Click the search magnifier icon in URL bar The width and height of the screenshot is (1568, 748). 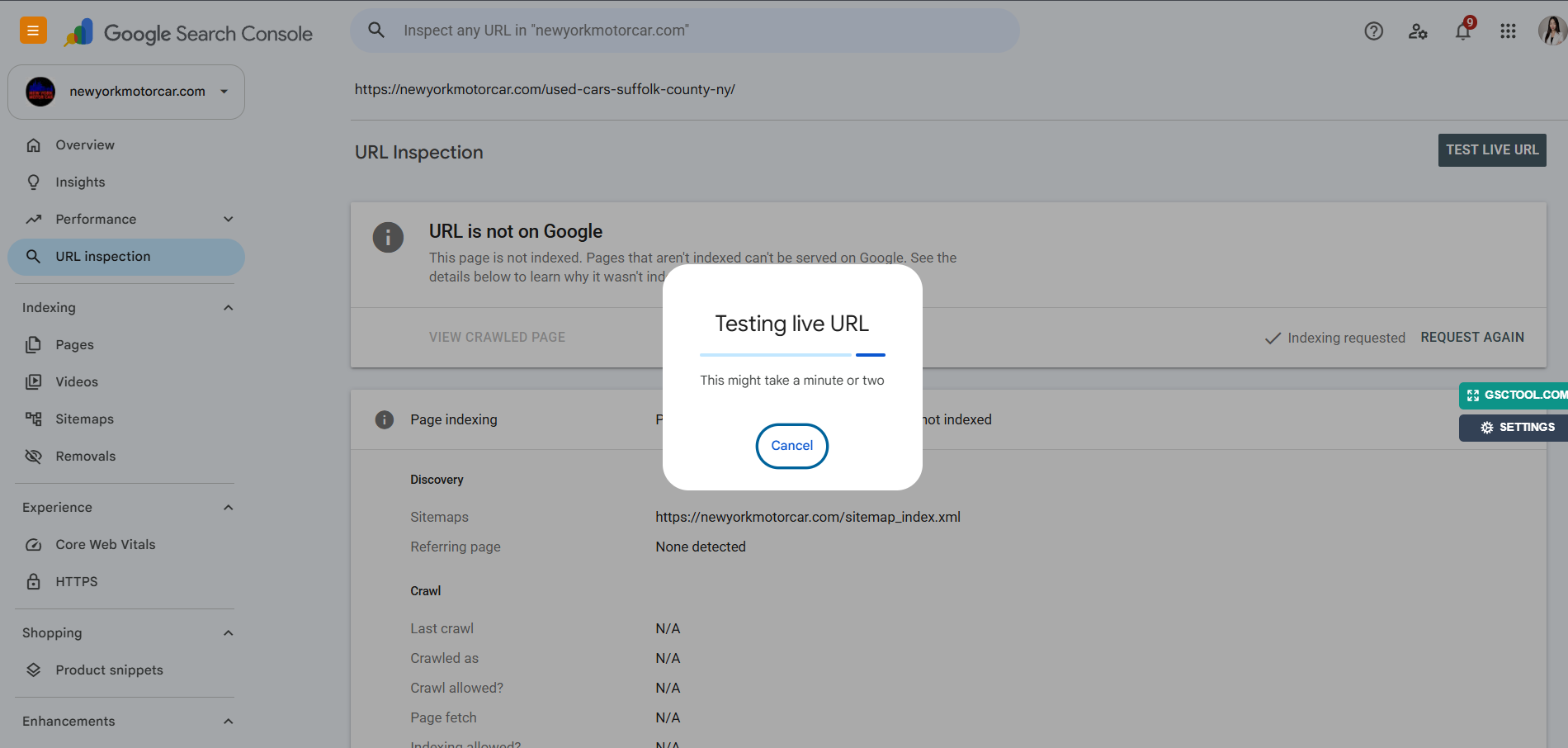376,31
